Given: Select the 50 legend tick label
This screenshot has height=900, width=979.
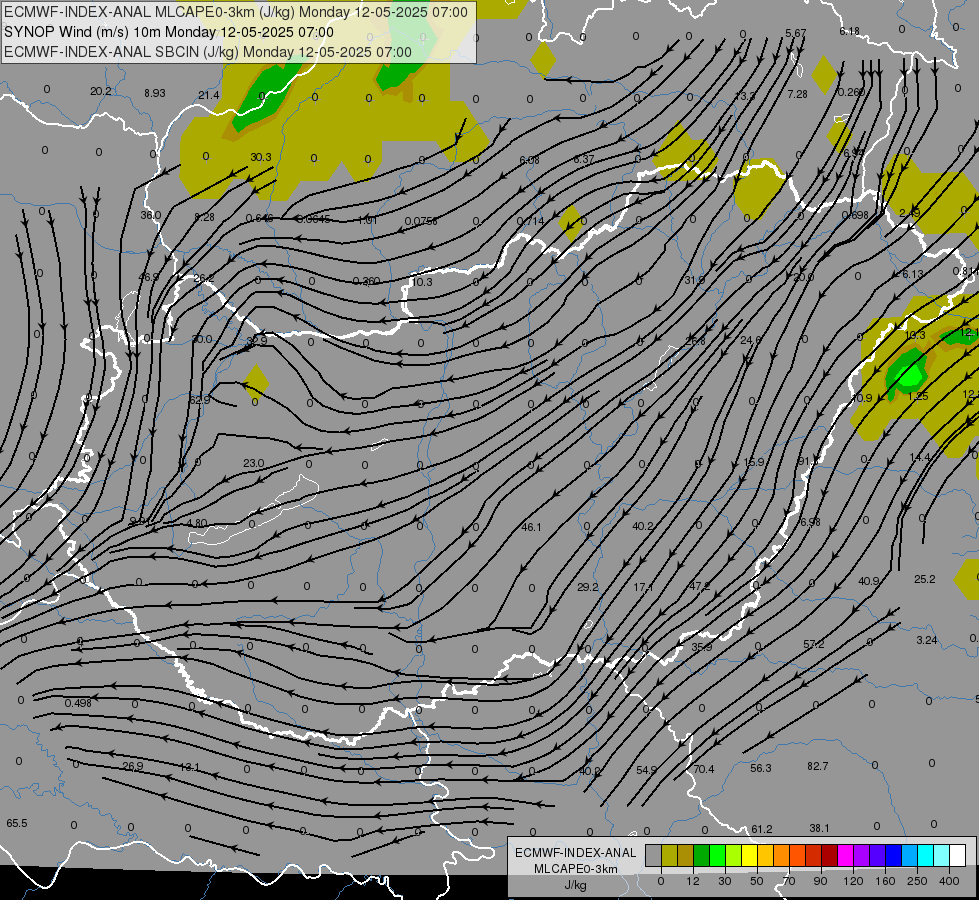Looking at the screenshot, I should coord(757,881).
